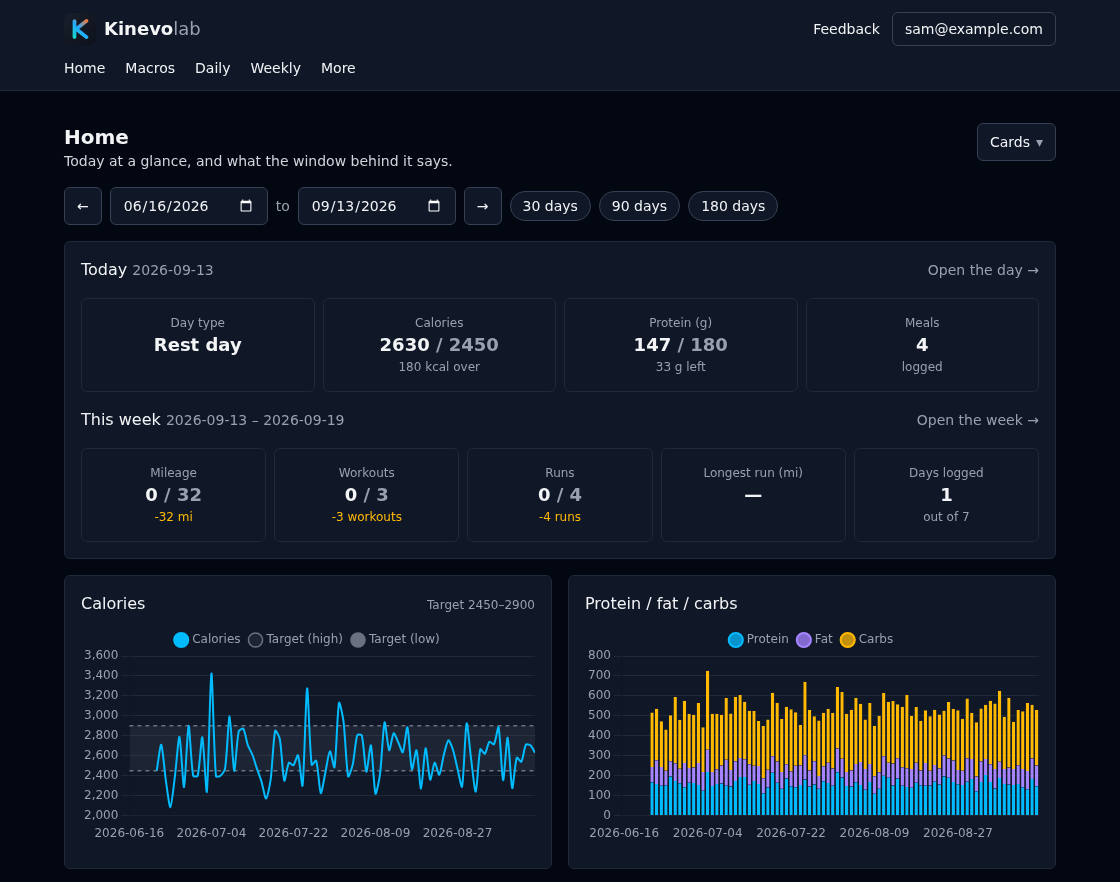Toggle Calories series in chart legend
1120x882 pixels.
point(207,639)
